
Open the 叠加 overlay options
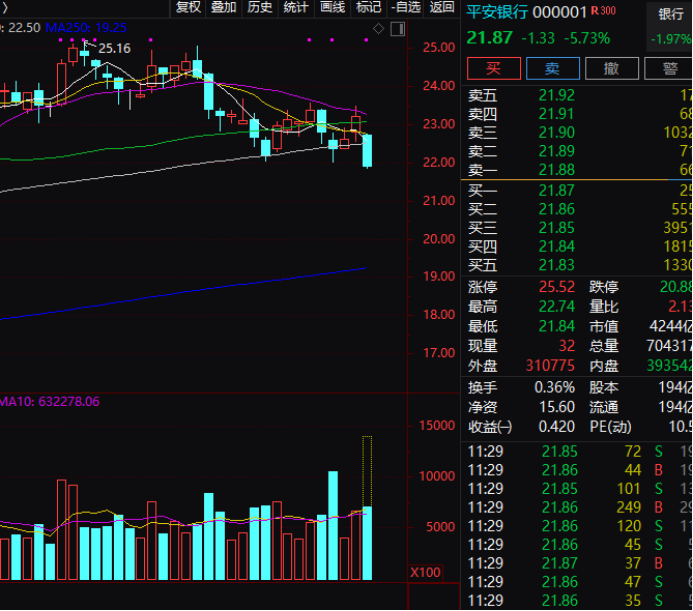click(224, 8)
